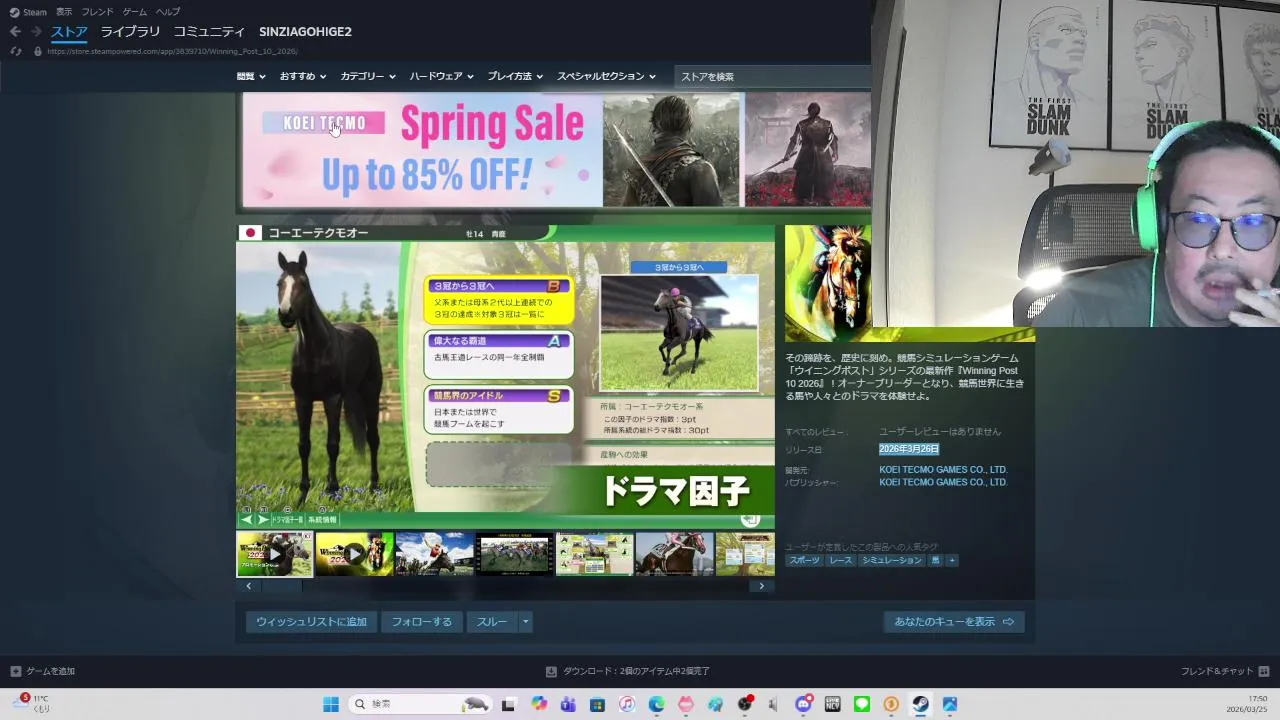Click the taskbar 検索 search box
Screen dimensions: 1280x720
point(421,704)
